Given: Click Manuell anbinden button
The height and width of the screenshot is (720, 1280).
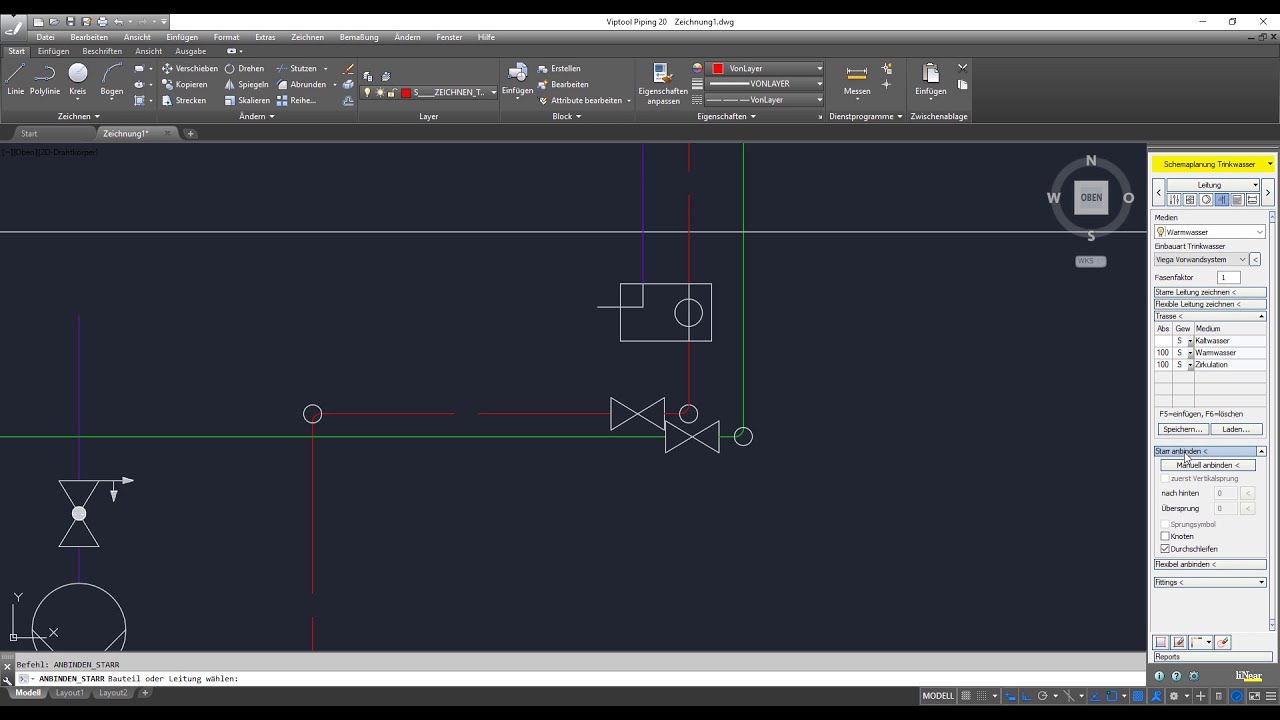Looking at the screenshot, I should coord(1208,465).
